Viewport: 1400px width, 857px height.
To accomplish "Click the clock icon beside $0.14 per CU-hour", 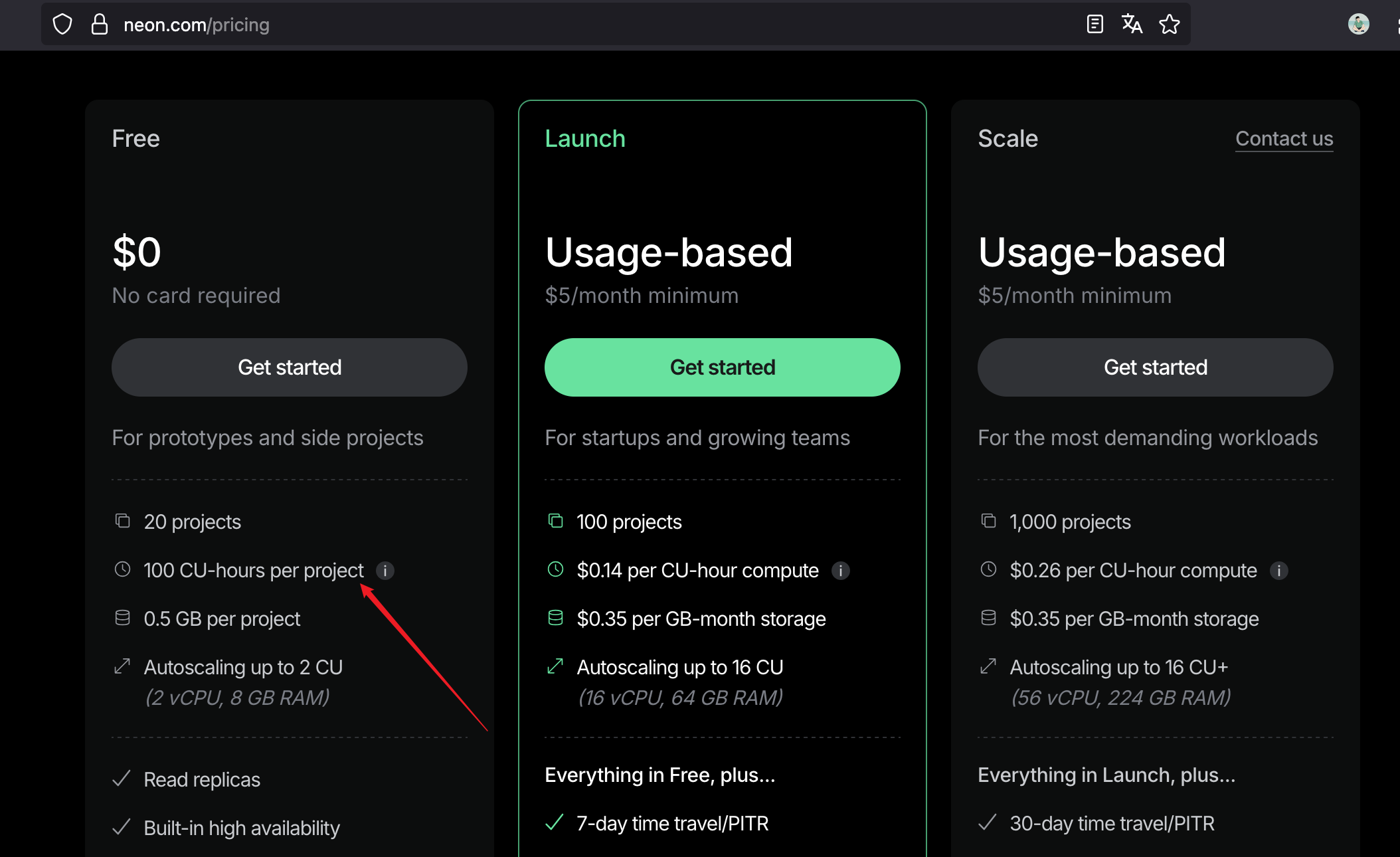I will 555,569.
